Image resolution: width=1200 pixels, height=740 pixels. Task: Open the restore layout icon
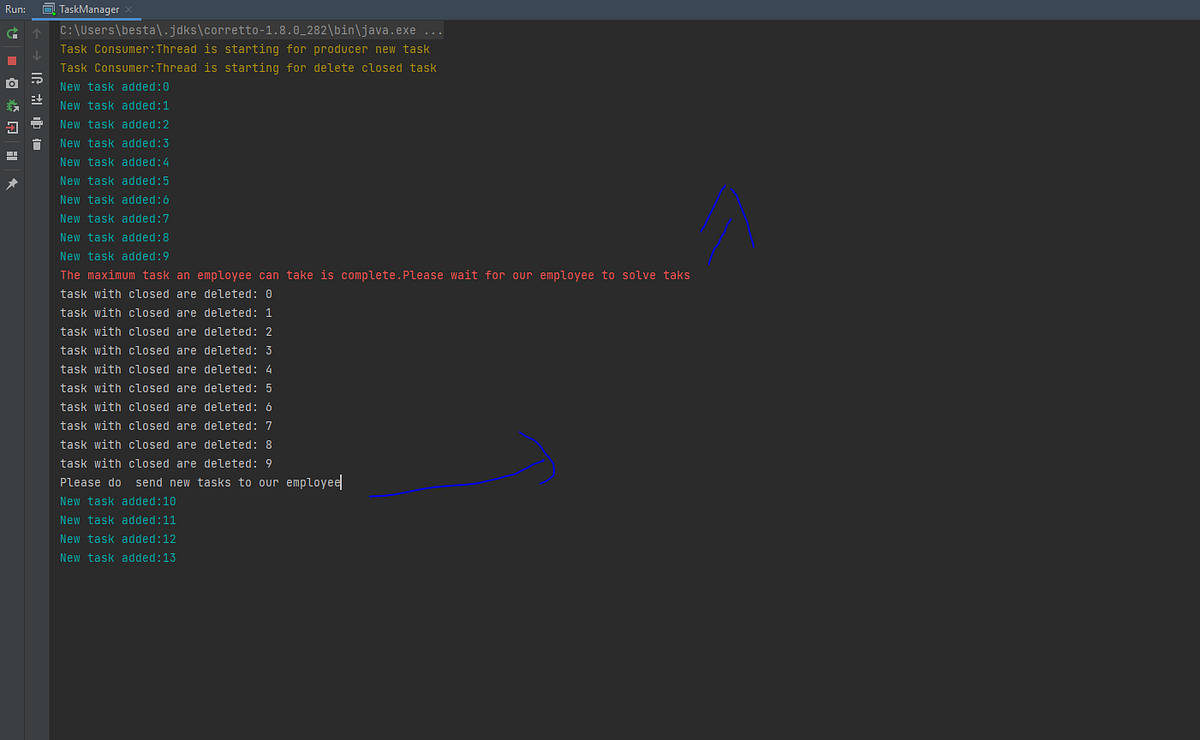(12, 155)
